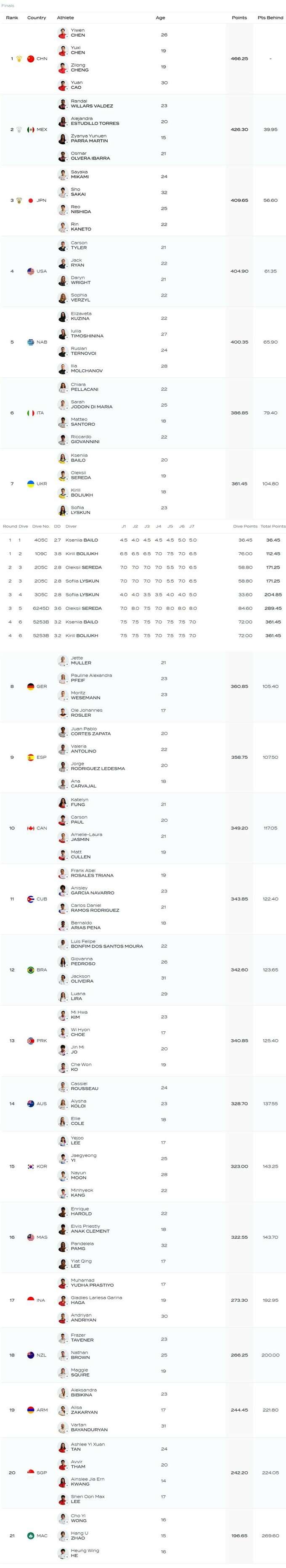Expand China's result via its 466.25 points
The image size is (286, 1568).
(239, 59)
